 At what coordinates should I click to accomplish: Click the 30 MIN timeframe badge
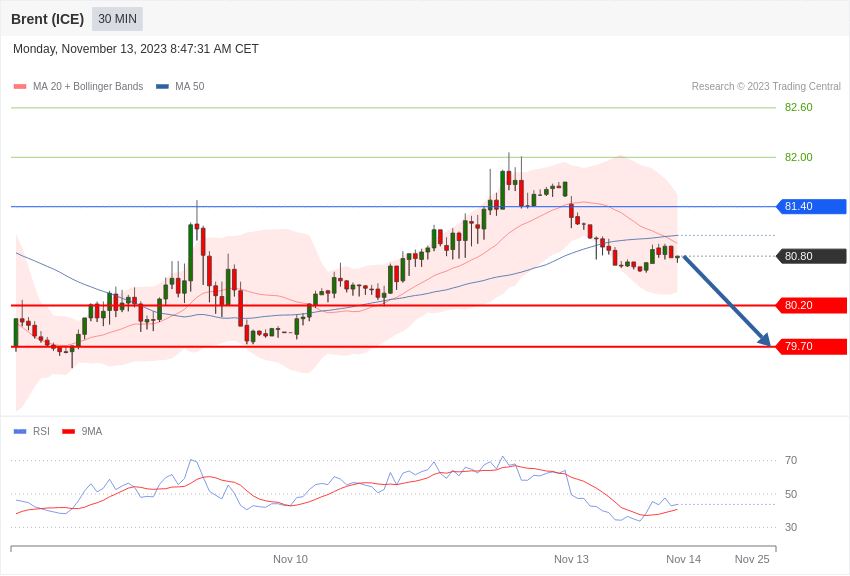pyautogui.click(x=117, y=19)
